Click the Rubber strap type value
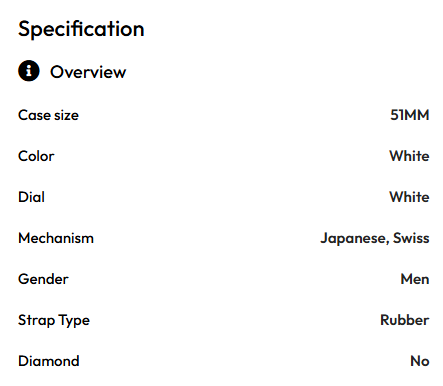443x386 pixels. (x=405, y=320)
